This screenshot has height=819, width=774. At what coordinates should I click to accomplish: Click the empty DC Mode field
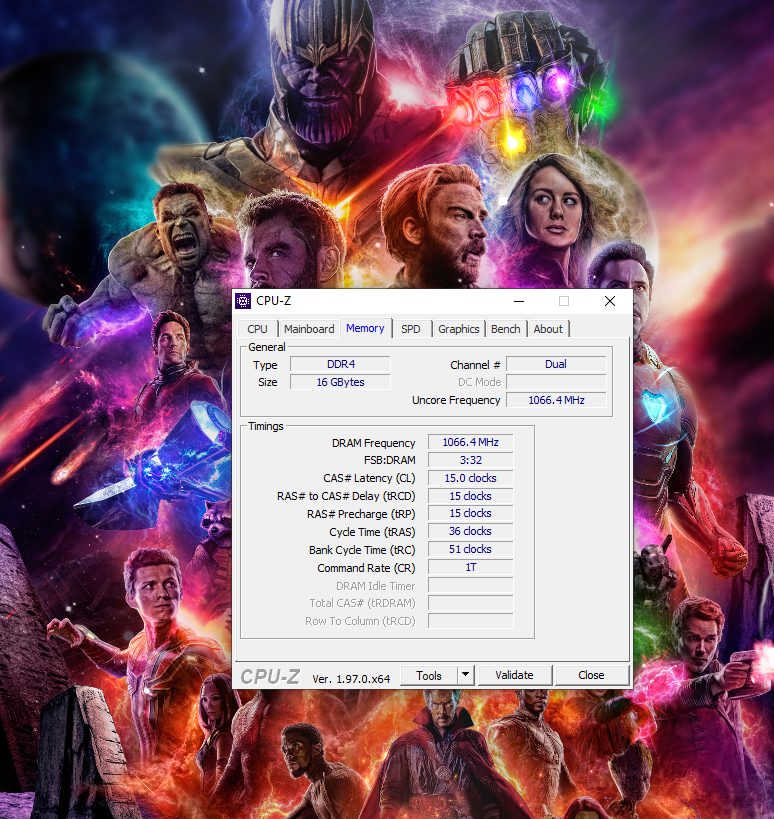click(556, 382)
